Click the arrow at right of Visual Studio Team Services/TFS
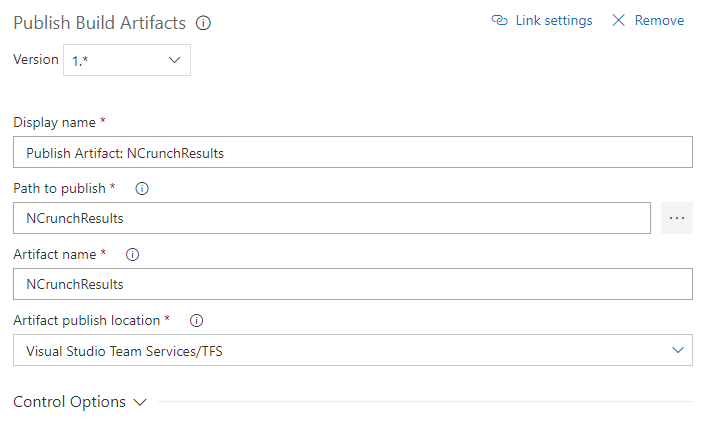 [x=677, y=350]
